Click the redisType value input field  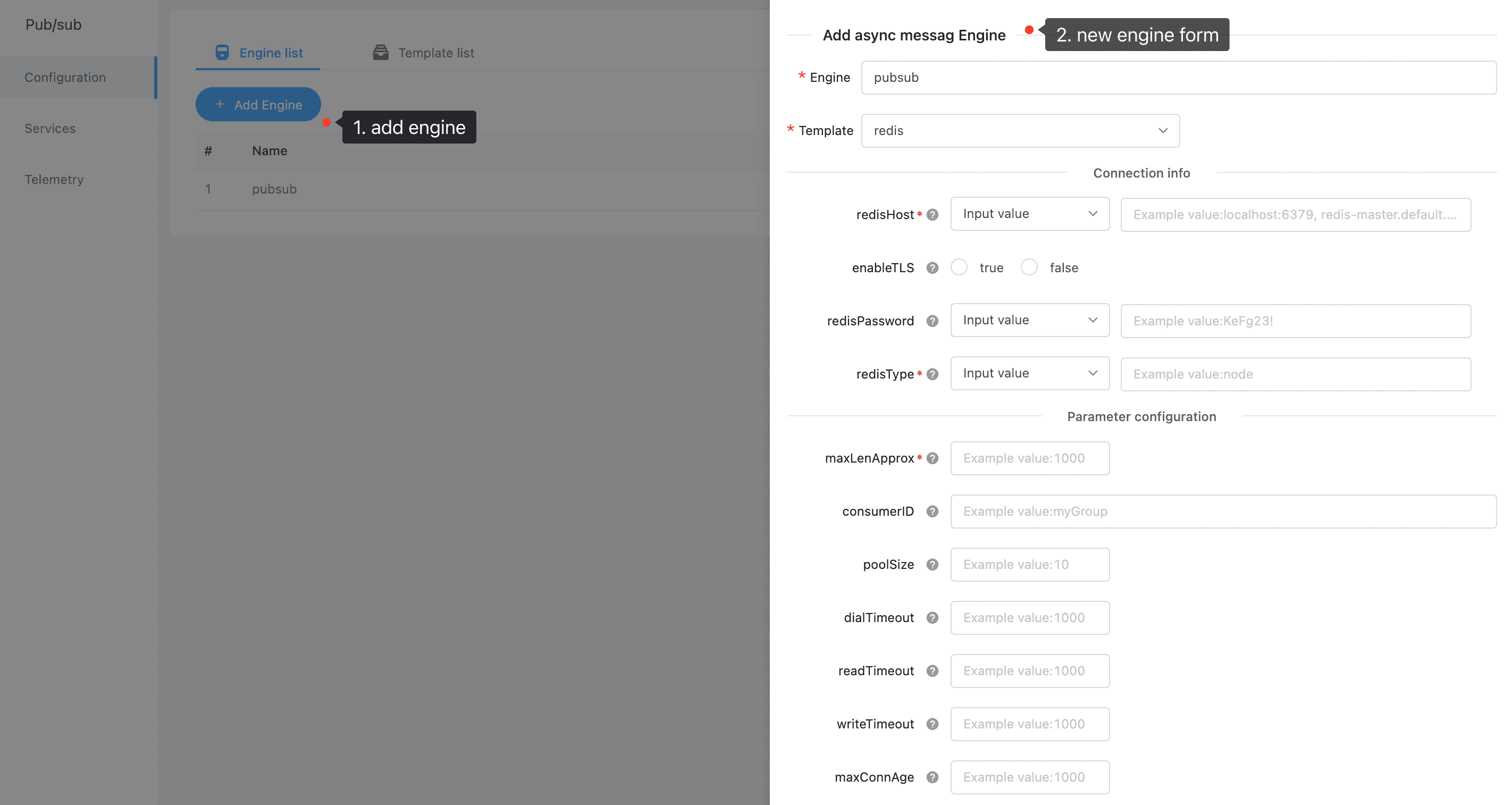pyautogui.click(x=1296, y=374)
